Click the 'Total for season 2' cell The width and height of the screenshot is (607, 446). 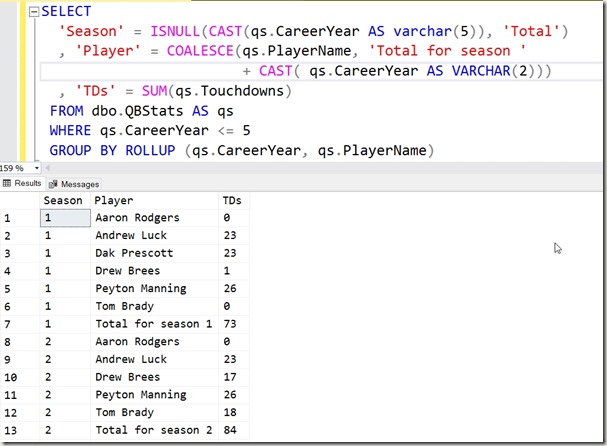pyautogui.click(x=154, y=430)
